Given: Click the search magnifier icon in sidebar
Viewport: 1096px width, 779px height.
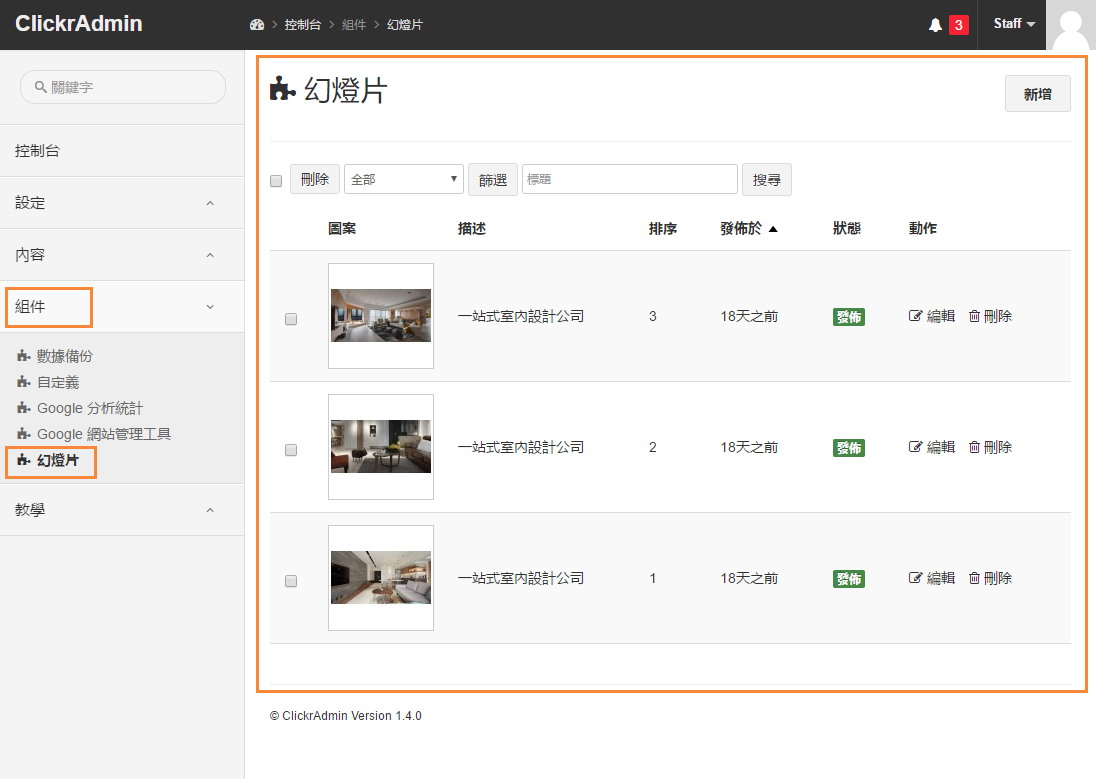Looking at the screenshot, I should (41, 87).
